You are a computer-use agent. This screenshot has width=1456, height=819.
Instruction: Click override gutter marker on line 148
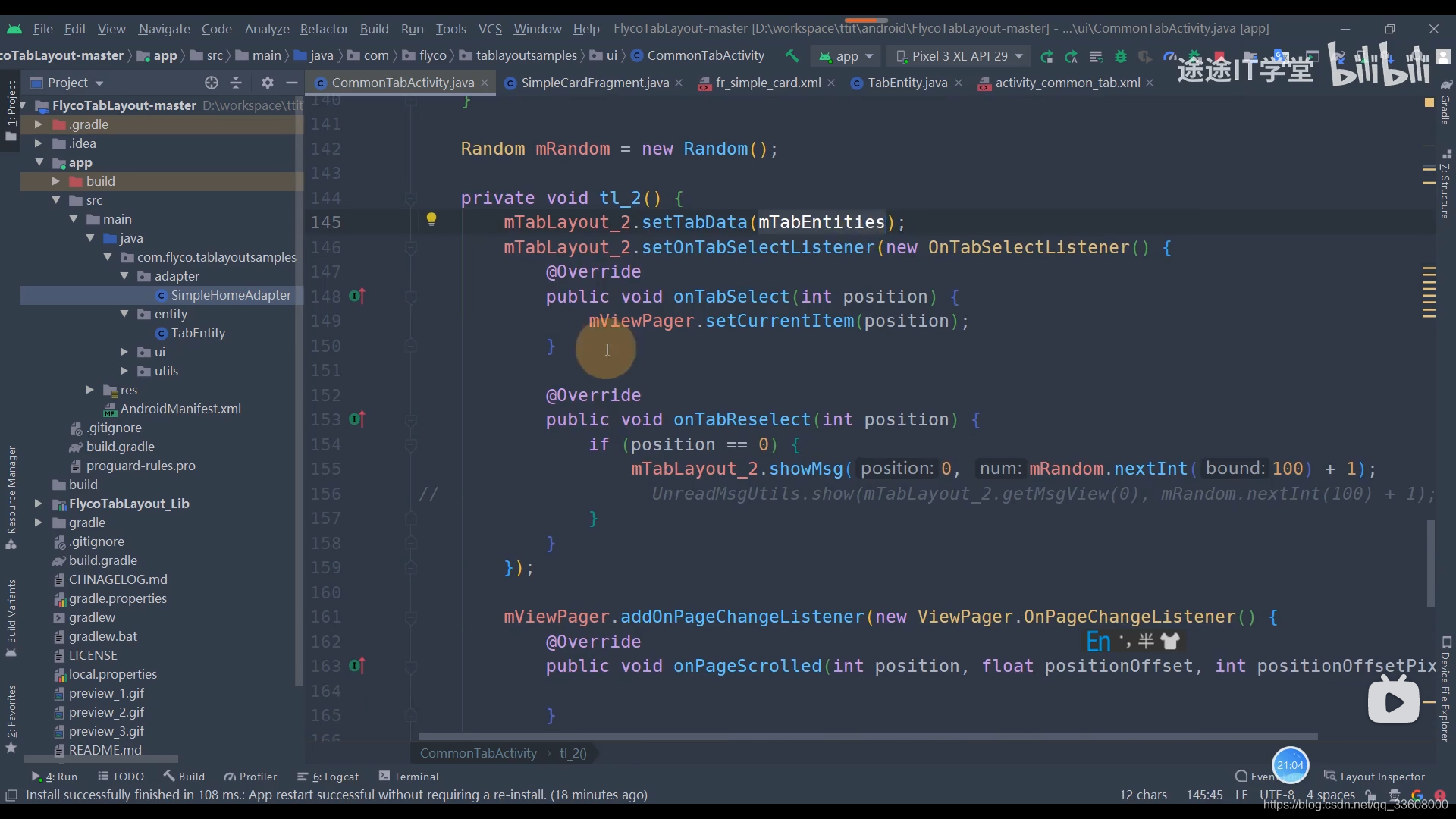[357, 297]
